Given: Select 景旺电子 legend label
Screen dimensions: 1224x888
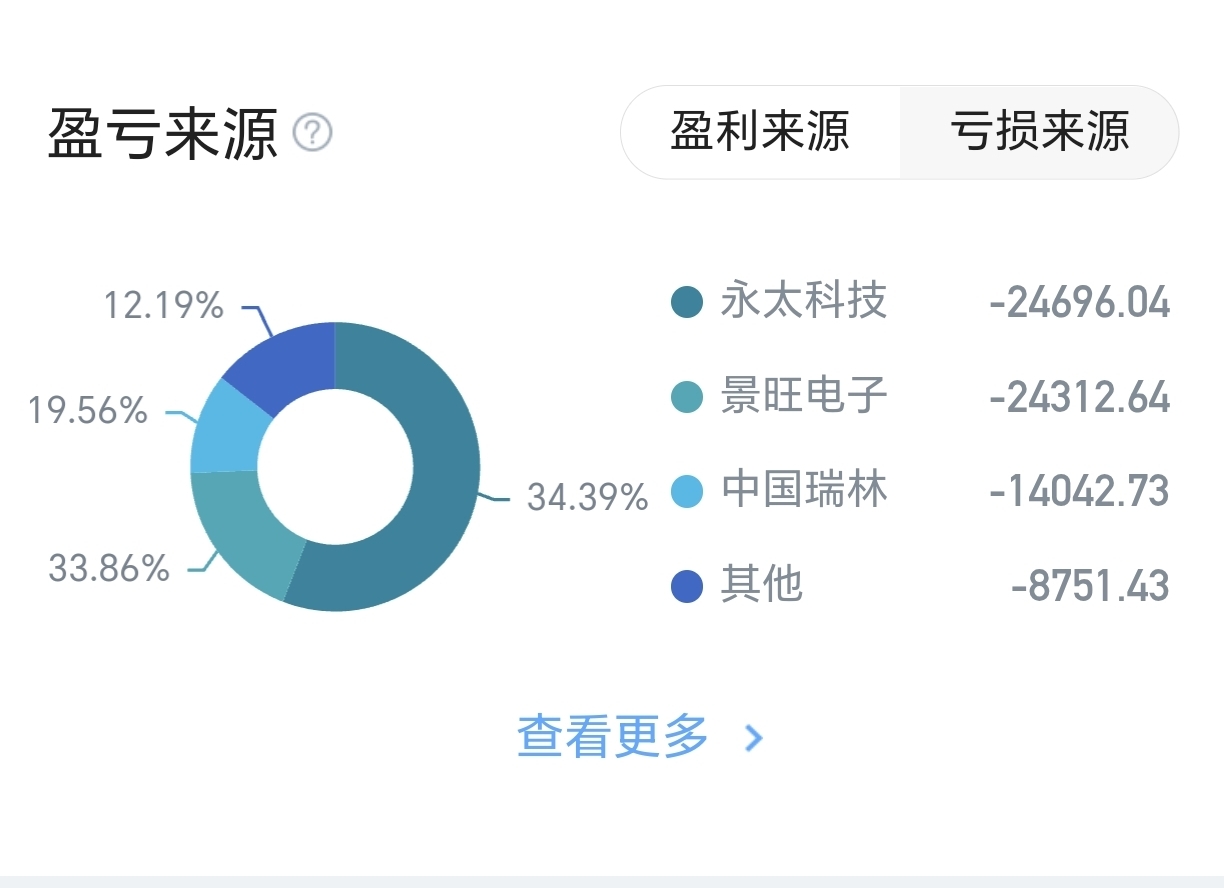Looking at the screenshot, I should click(x=804, y=396).
